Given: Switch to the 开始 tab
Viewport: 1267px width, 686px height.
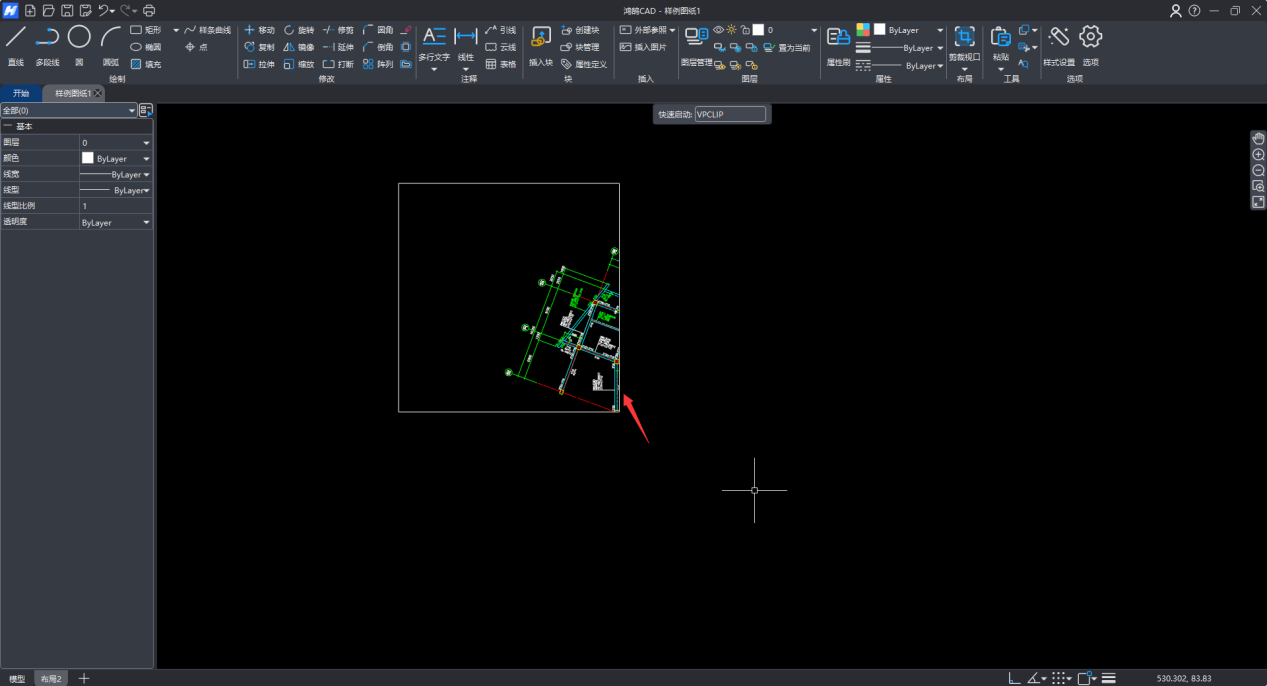Looking at the screenshot, I should click(x=21, y=93).
